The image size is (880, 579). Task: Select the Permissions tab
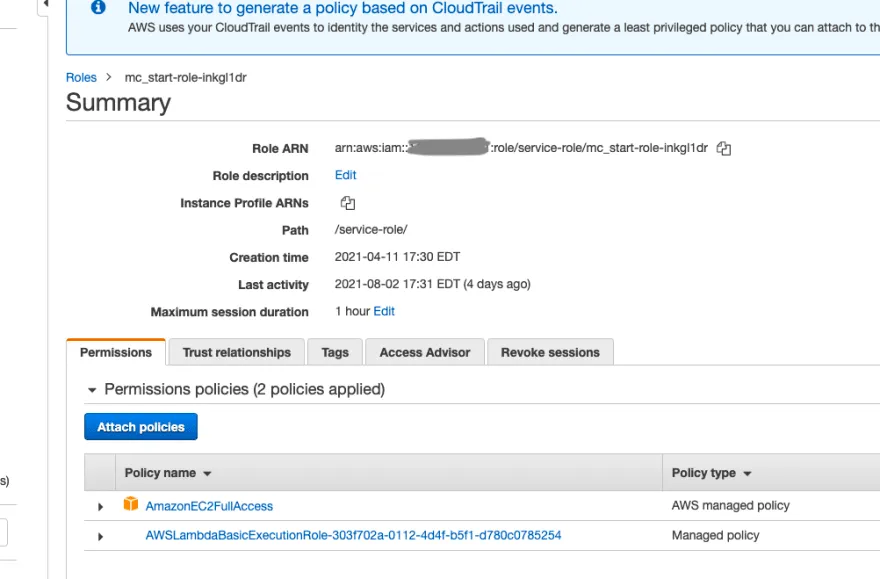[116, 352]
